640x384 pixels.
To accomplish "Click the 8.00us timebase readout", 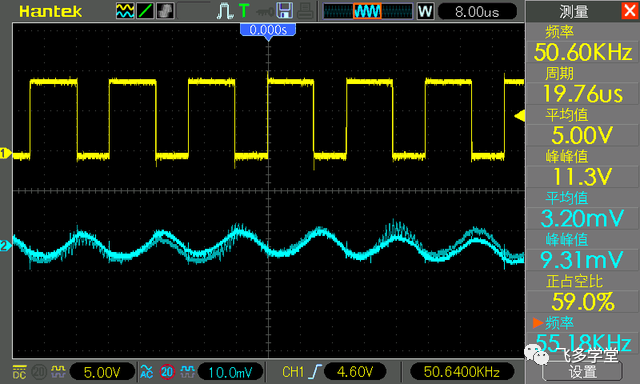I will pyautogui.click(x=477, y=12).
